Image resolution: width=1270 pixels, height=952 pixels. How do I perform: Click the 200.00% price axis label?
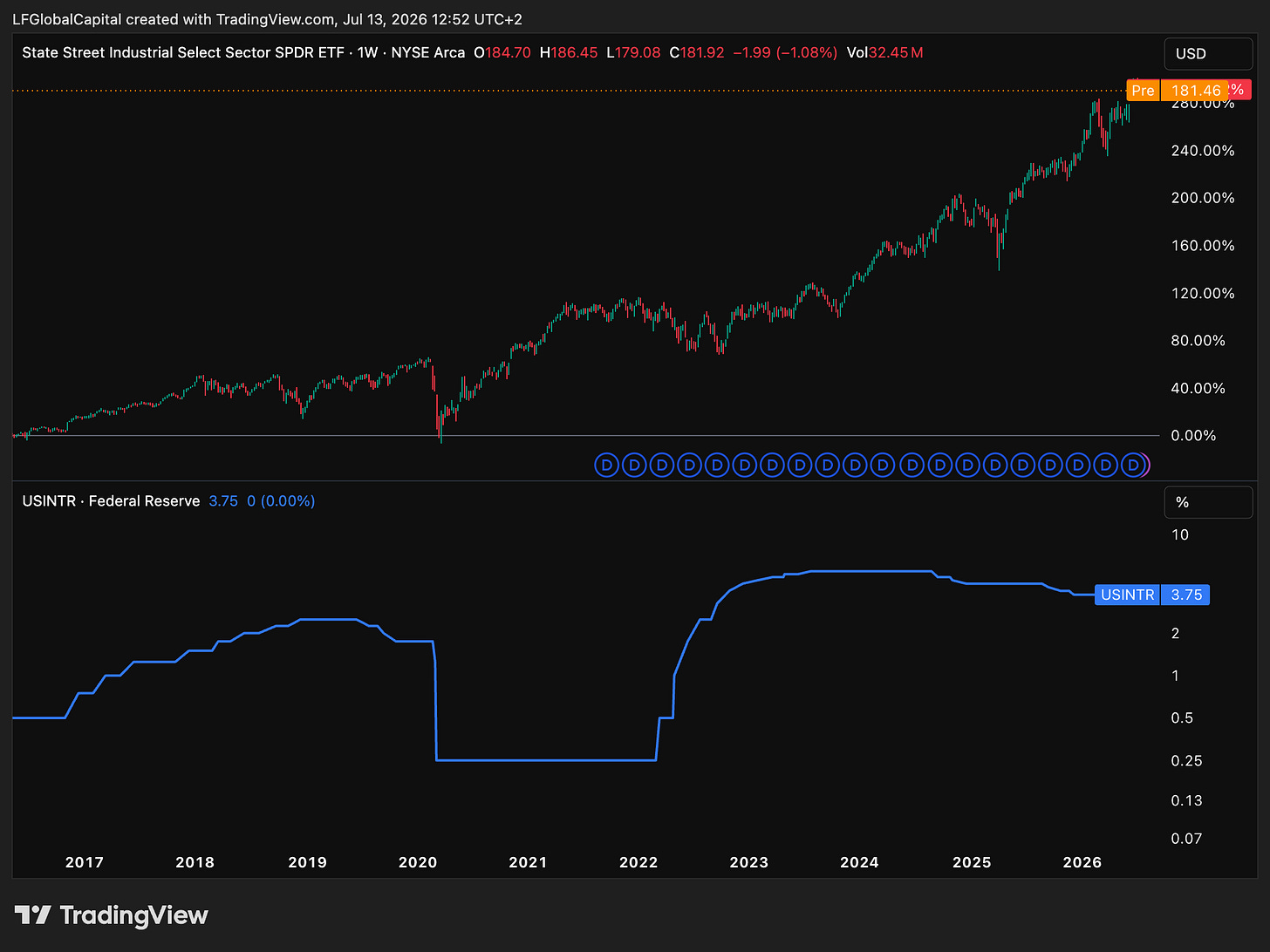[1203, 198]
